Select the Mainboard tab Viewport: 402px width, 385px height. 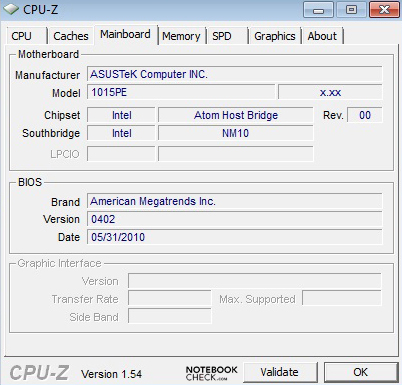pyautogui.click(x=125, y=34)
